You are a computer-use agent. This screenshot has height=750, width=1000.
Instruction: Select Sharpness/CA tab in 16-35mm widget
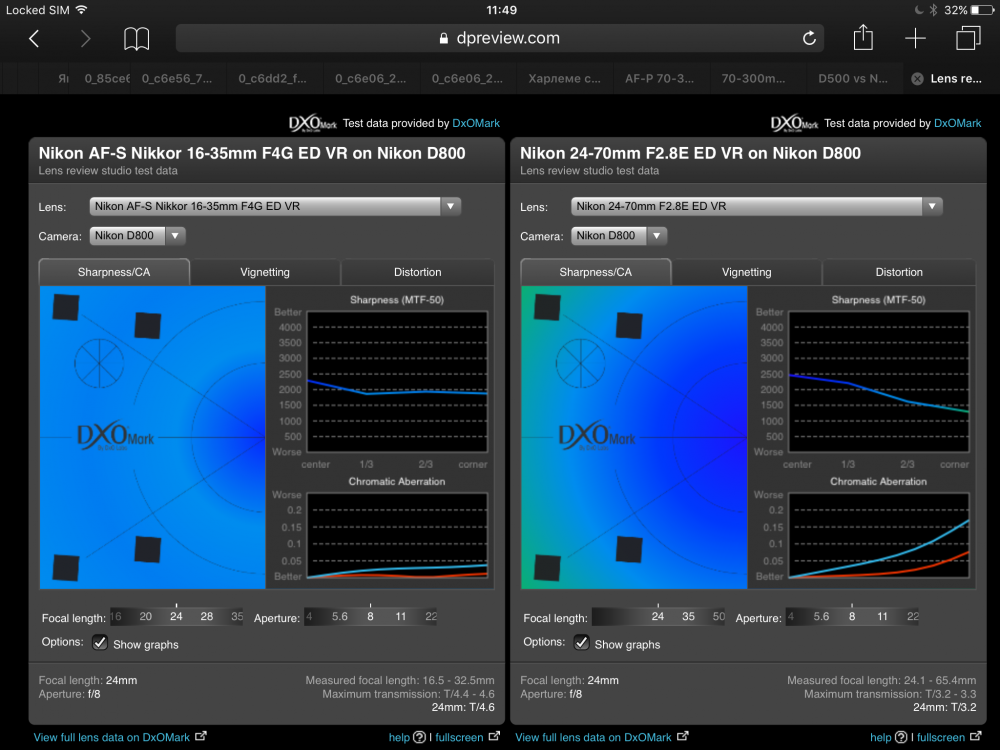tap(114, 272)
